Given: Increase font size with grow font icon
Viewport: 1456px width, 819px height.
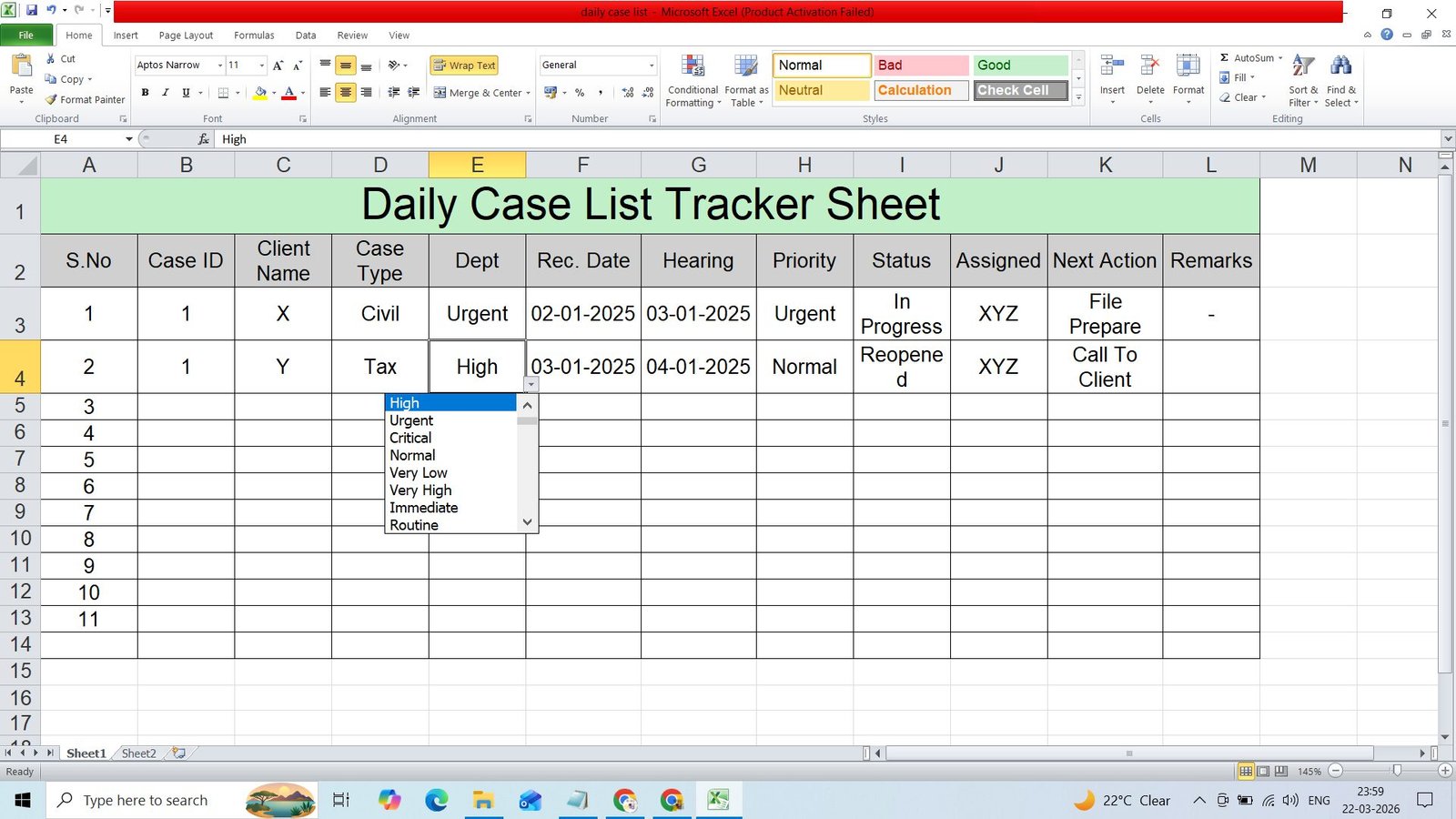Looking at the screenshot, I should [x=278, y=66].
